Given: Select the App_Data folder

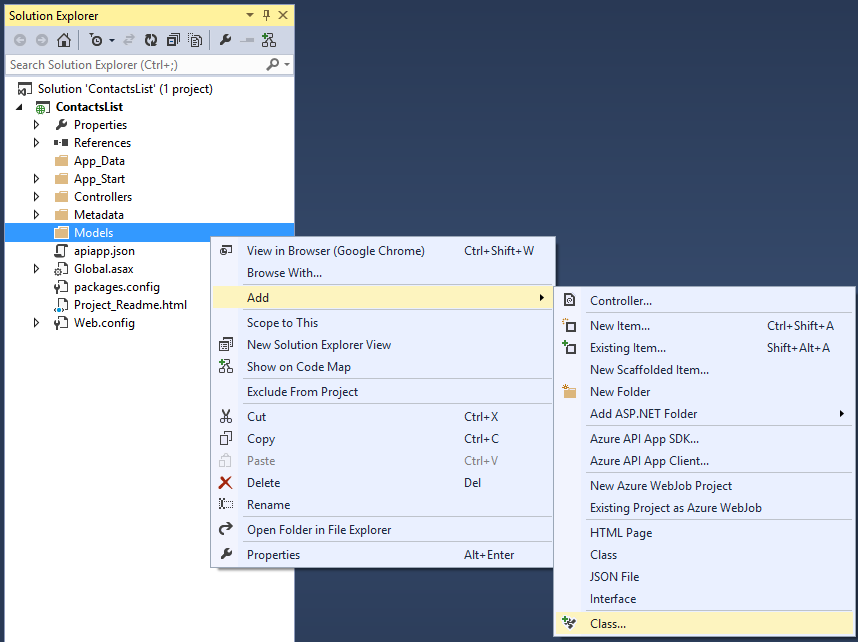Looking at the screenshot, I should (x=99, y=161).
